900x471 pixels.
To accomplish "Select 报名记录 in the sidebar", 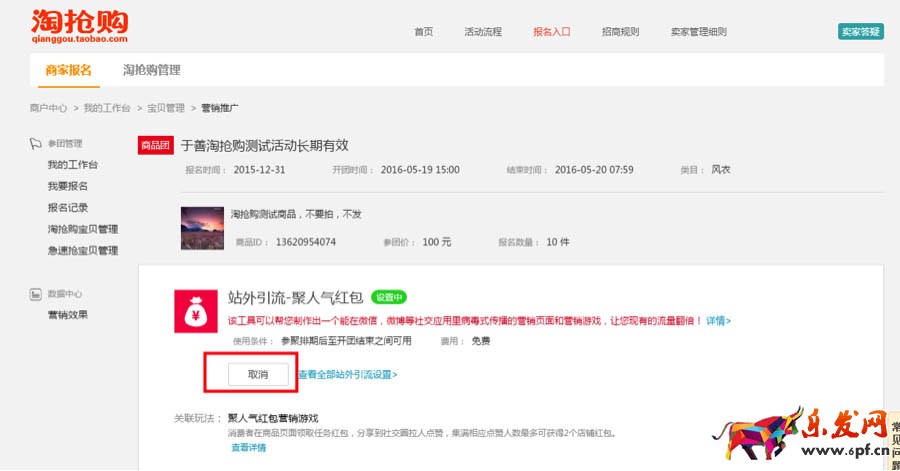I will click(68, 208).
